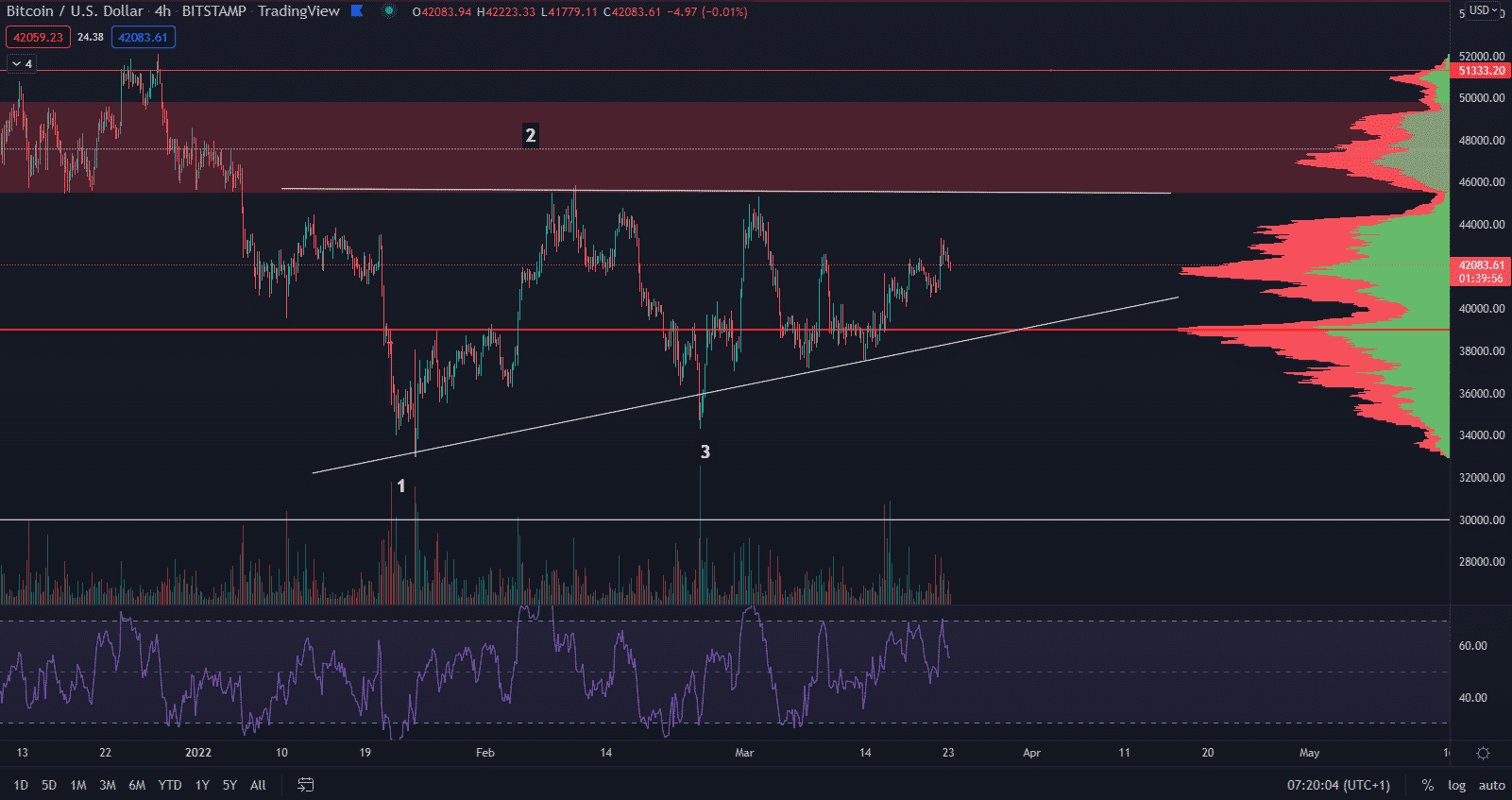Image resolution: width=1512 pixels, height=800 pixels.
Task: Toggle log scale mode
Action: point(1456,785)
